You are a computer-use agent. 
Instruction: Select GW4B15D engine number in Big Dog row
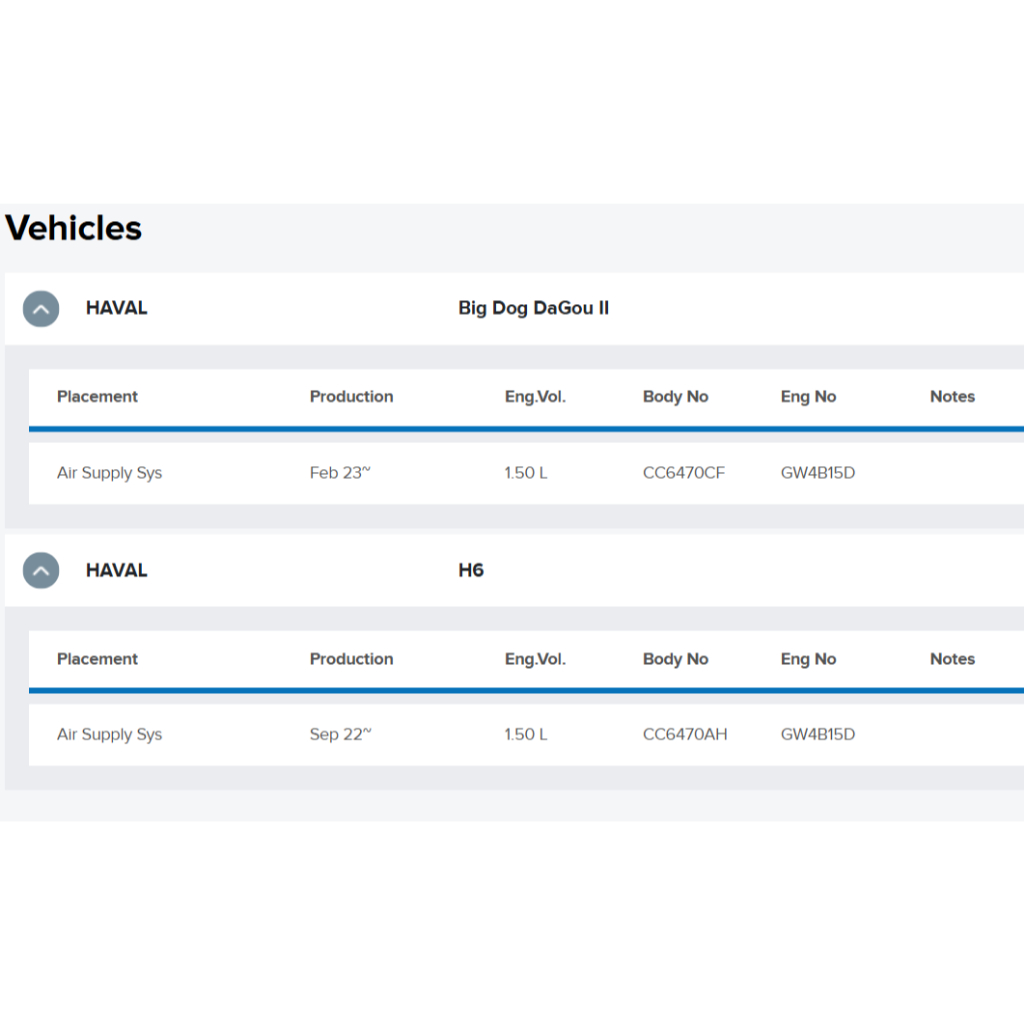817,473
